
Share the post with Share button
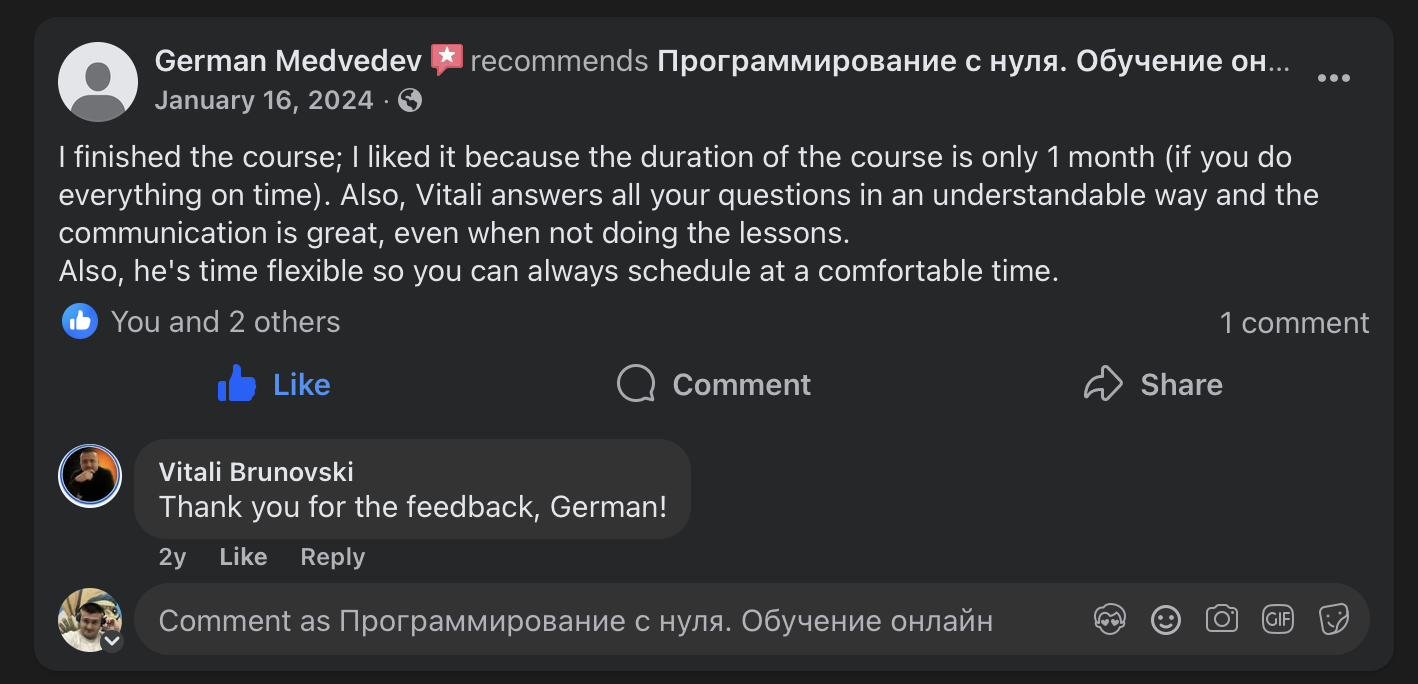coord(1153,384)
